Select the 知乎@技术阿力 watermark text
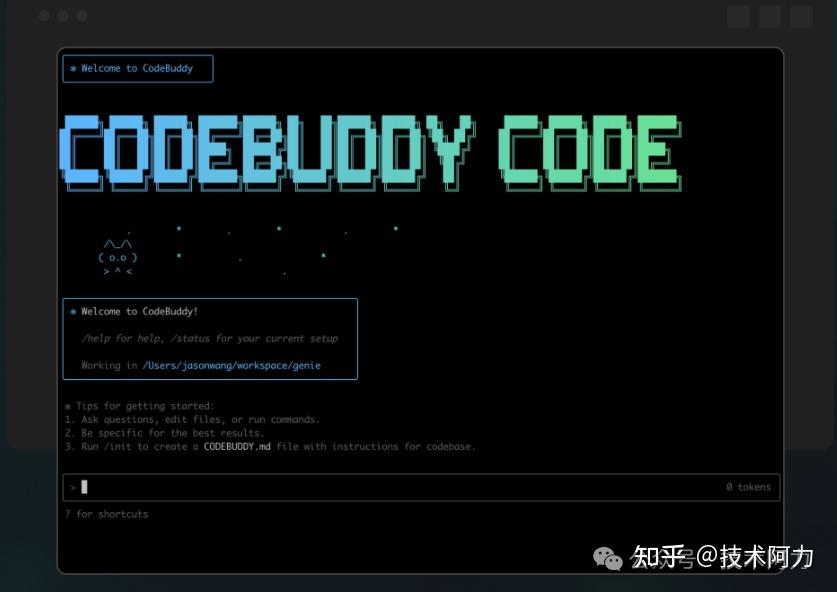The image size is (837, 592). pos(722,560)
